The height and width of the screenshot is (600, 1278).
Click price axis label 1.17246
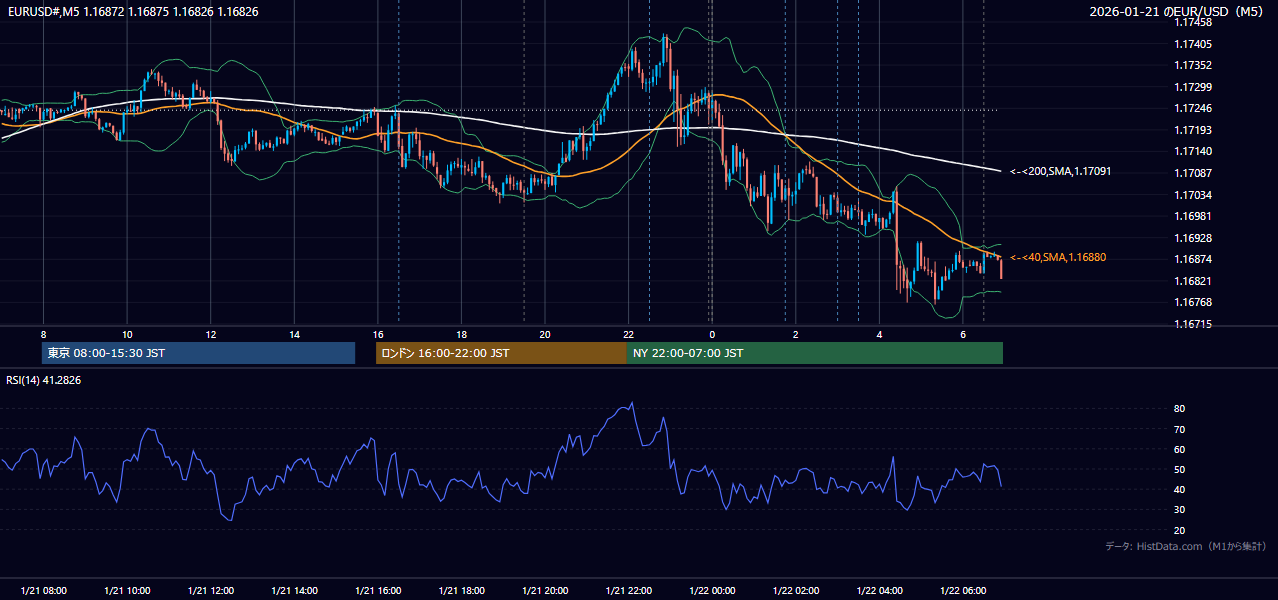click(x=1193, y=108)
